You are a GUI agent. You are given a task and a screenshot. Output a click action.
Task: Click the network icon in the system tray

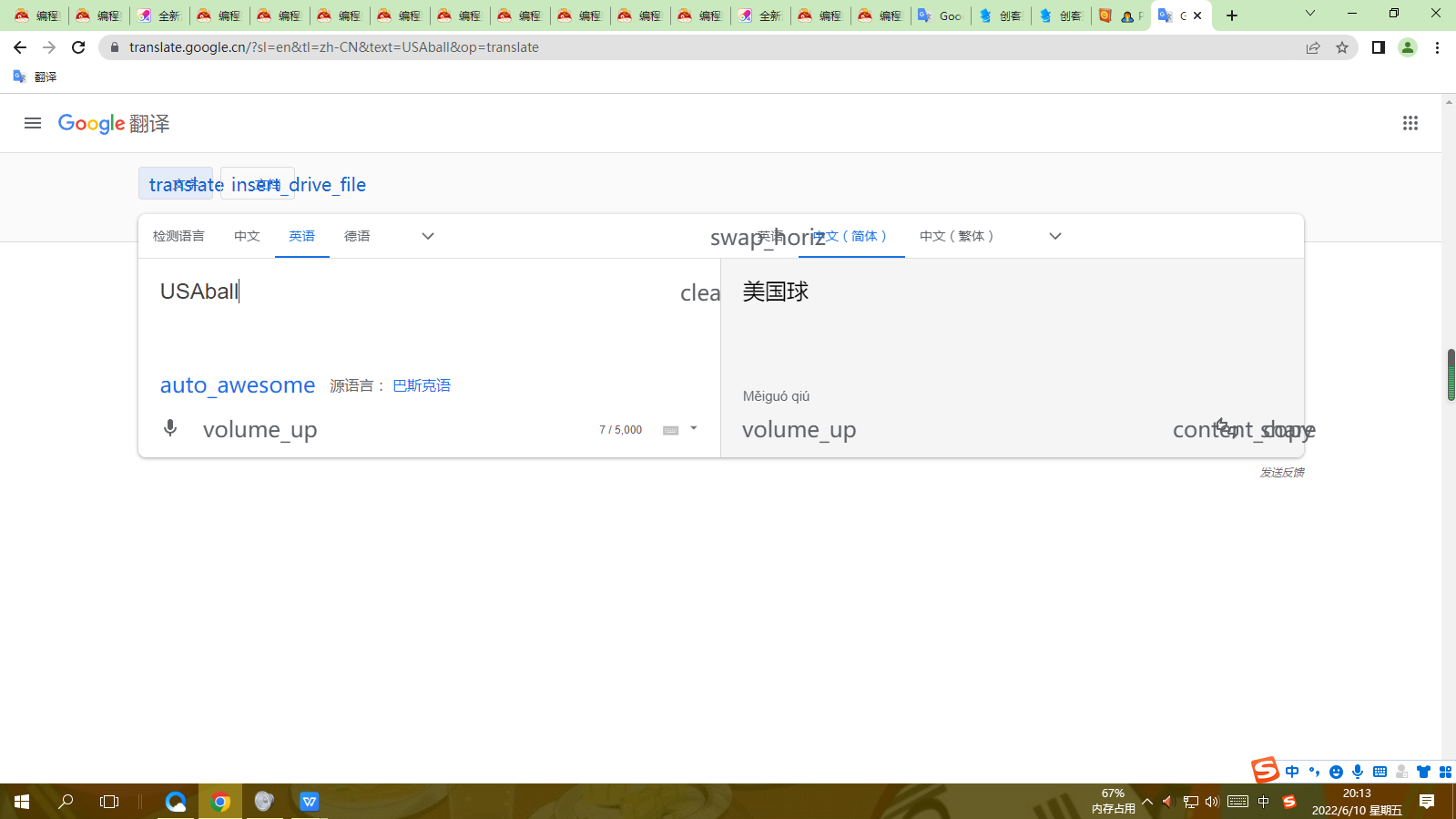coord(1190,802)
